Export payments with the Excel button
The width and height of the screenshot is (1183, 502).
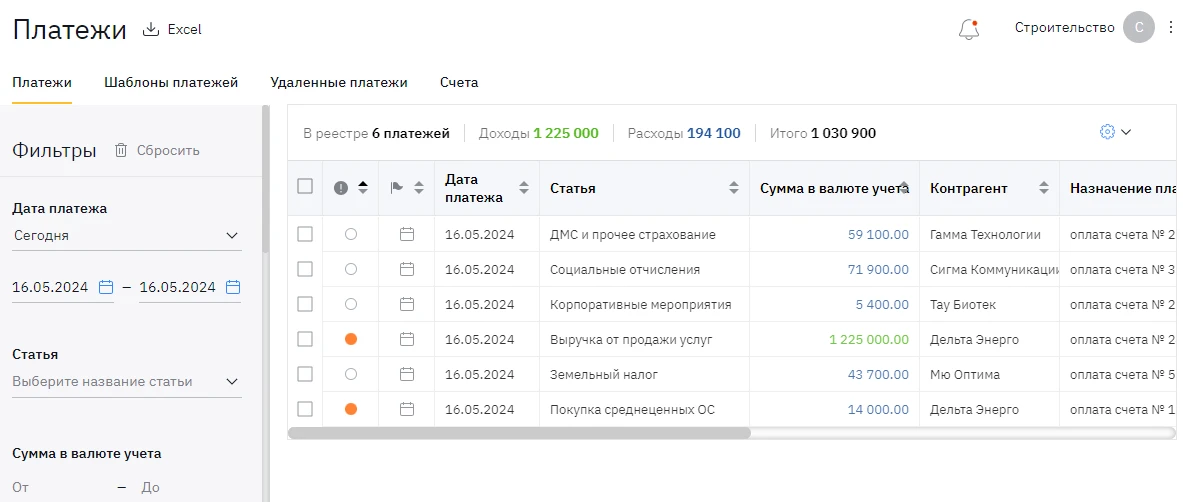tap(173, 29)
